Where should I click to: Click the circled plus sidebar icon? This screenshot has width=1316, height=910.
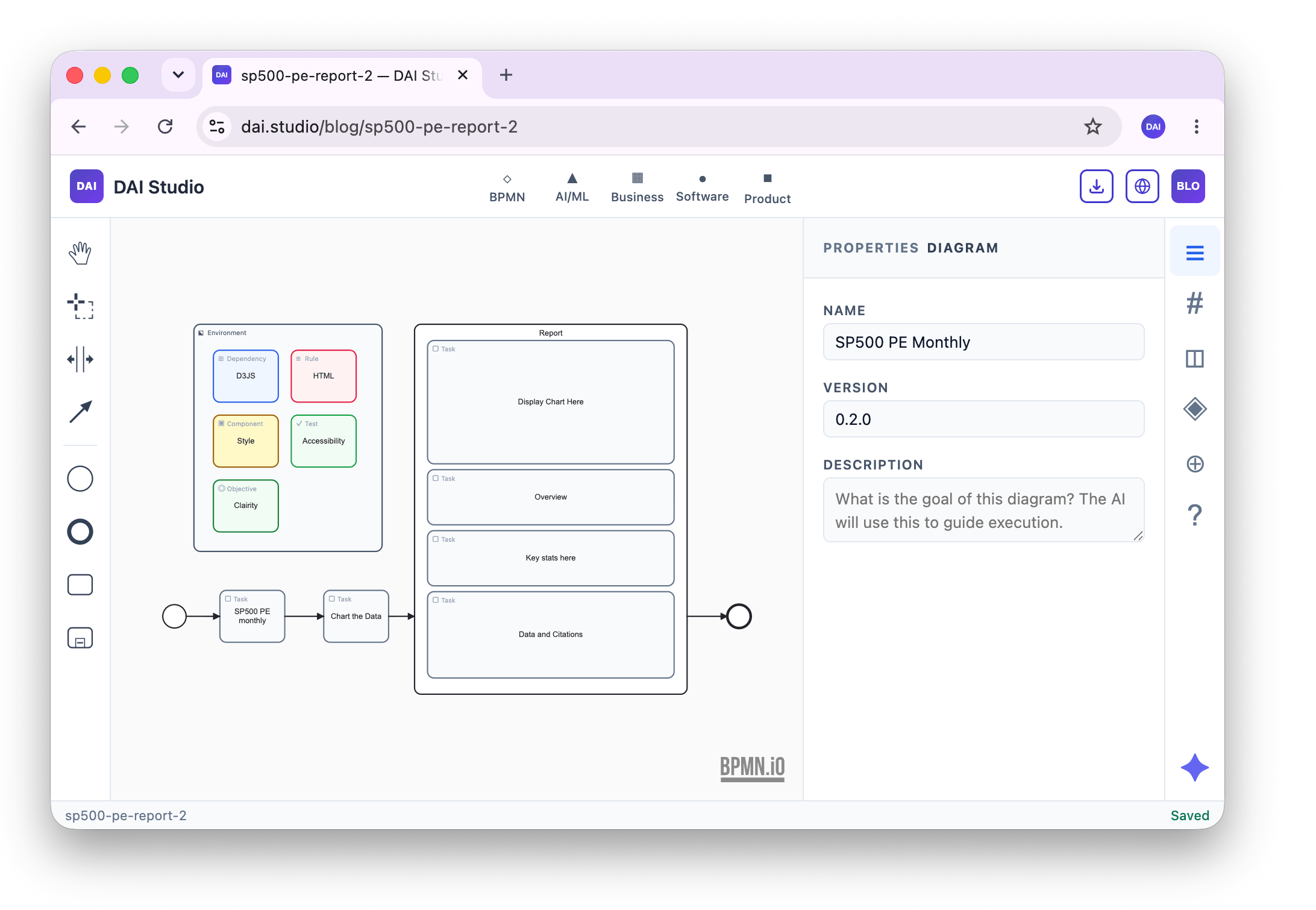point(1195,464)
